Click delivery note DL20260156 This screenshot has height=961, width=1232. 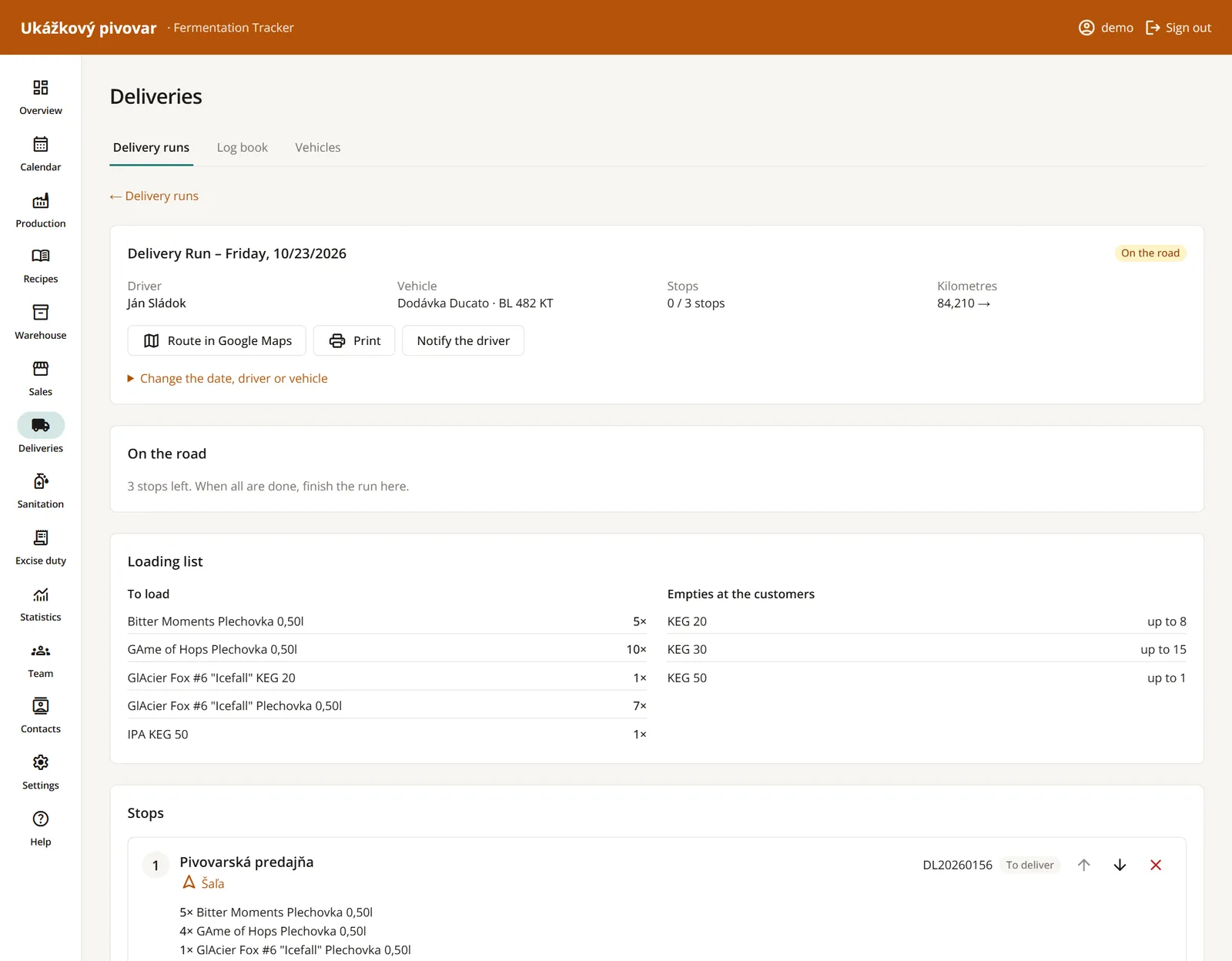(958, 865)
